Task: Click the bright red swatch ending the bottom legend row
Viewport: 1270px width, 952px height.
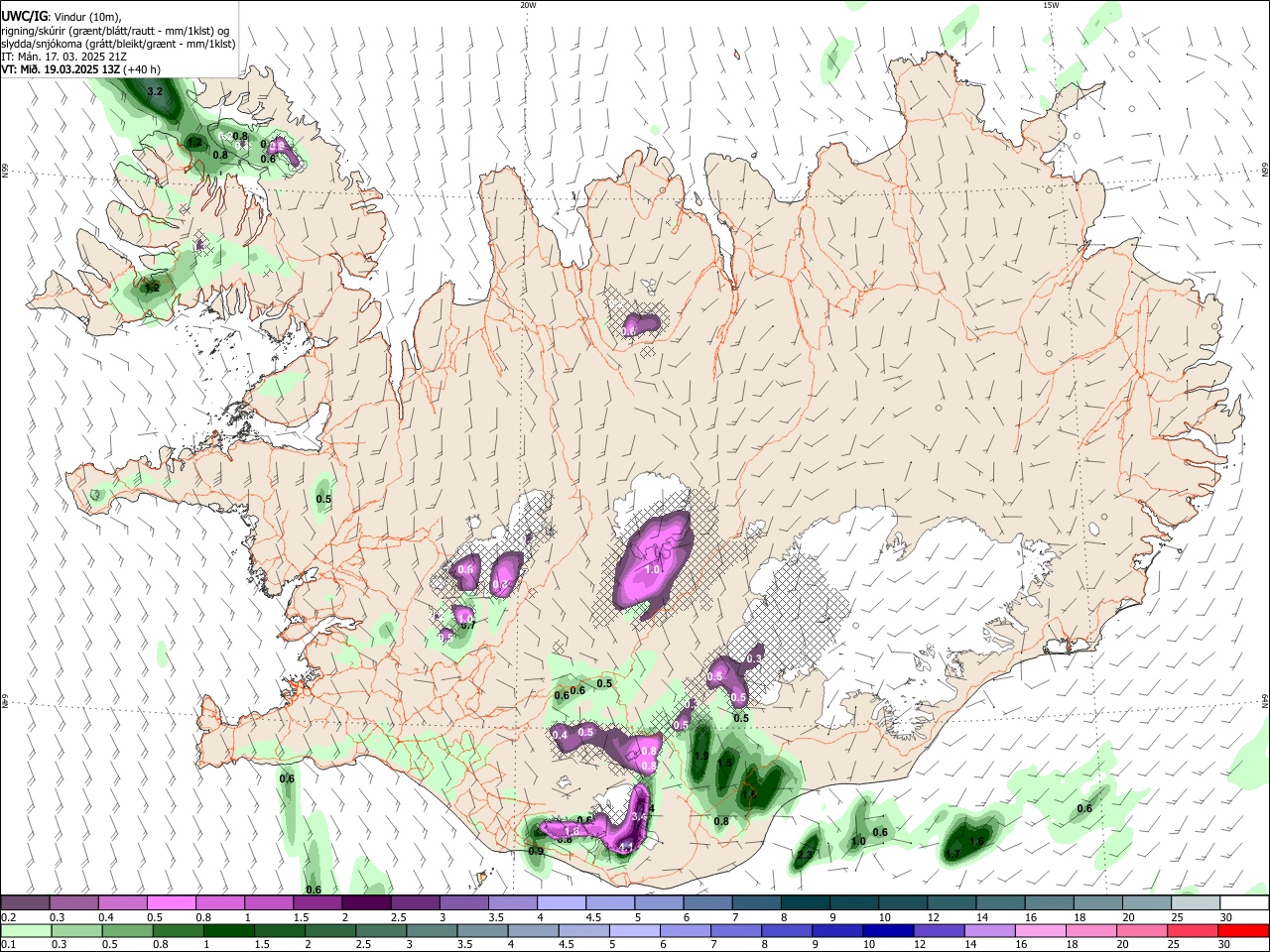Action: pos(1244,931)
